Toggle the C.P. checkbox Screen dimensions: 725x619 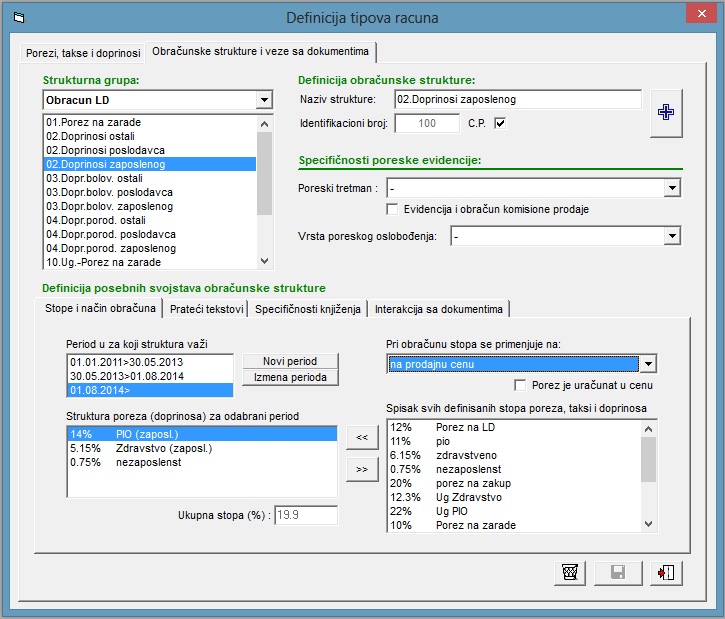[501, 124]
